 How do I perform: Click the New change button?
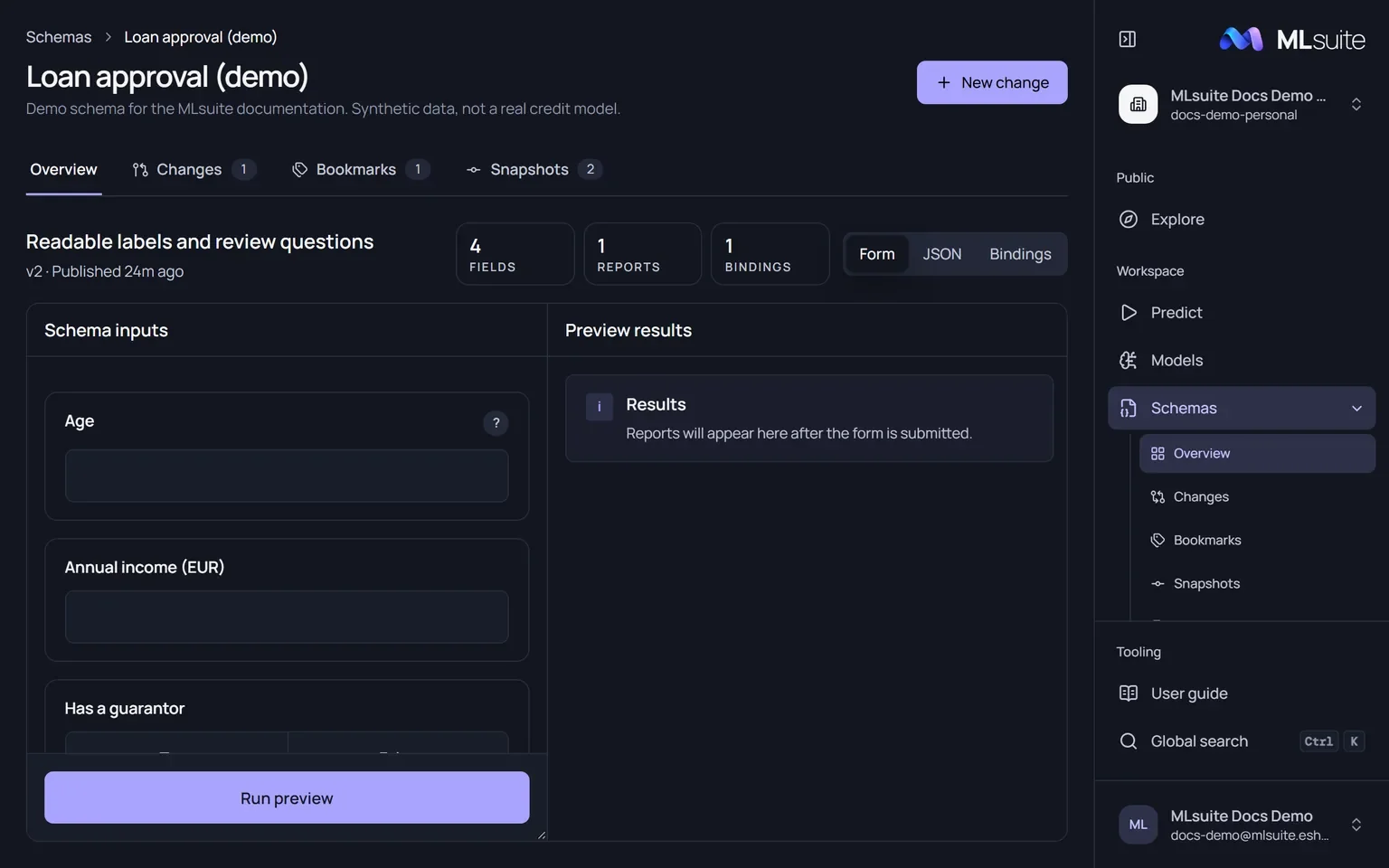coord(992,82)
